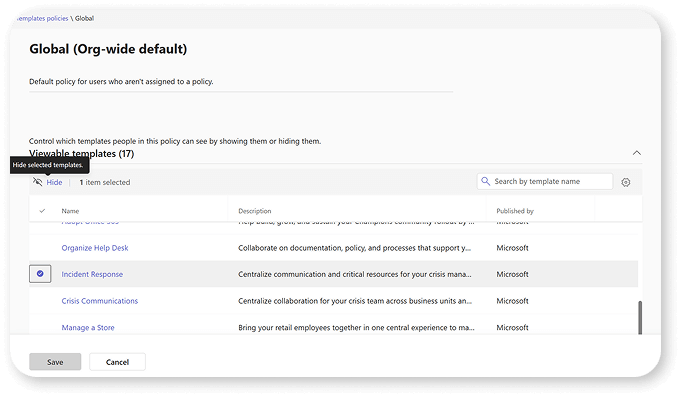This screenshot has width=681, height=397.
Task: Click Crisis Communications description text
Action: click(355, 301)
